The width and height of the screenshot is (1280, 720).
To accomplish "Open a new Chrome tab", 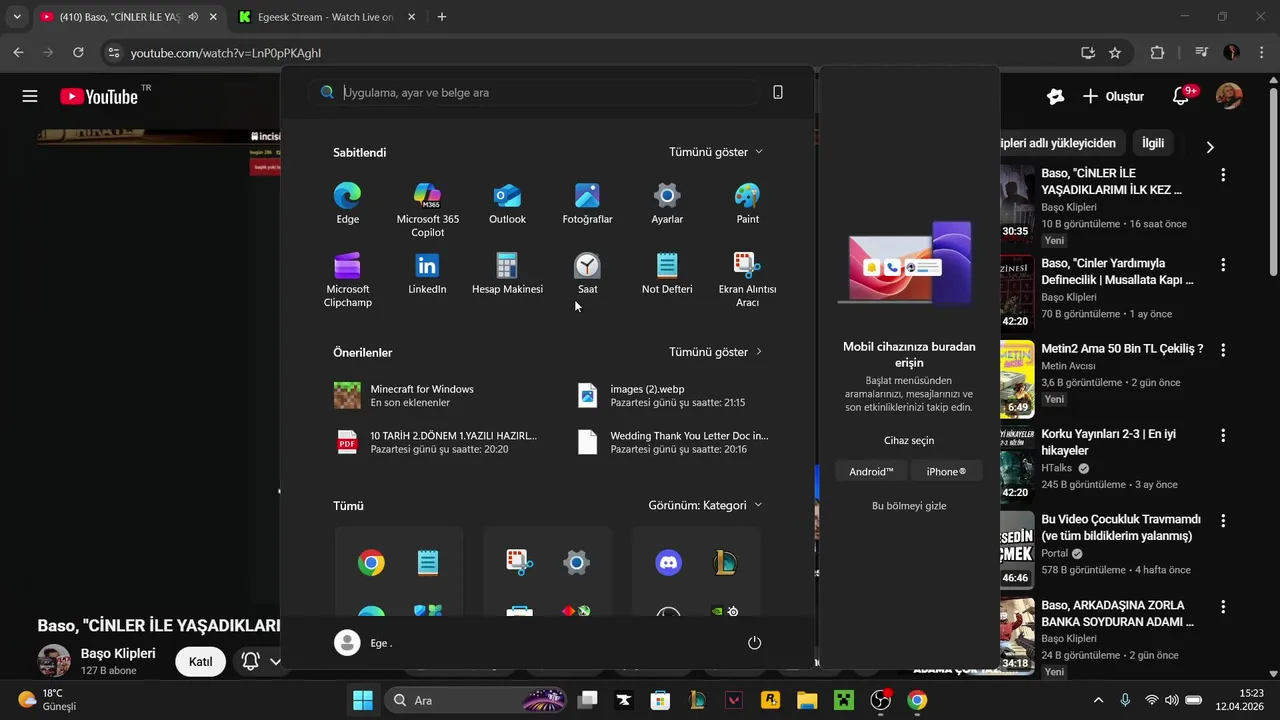I will tap(442, 17).
